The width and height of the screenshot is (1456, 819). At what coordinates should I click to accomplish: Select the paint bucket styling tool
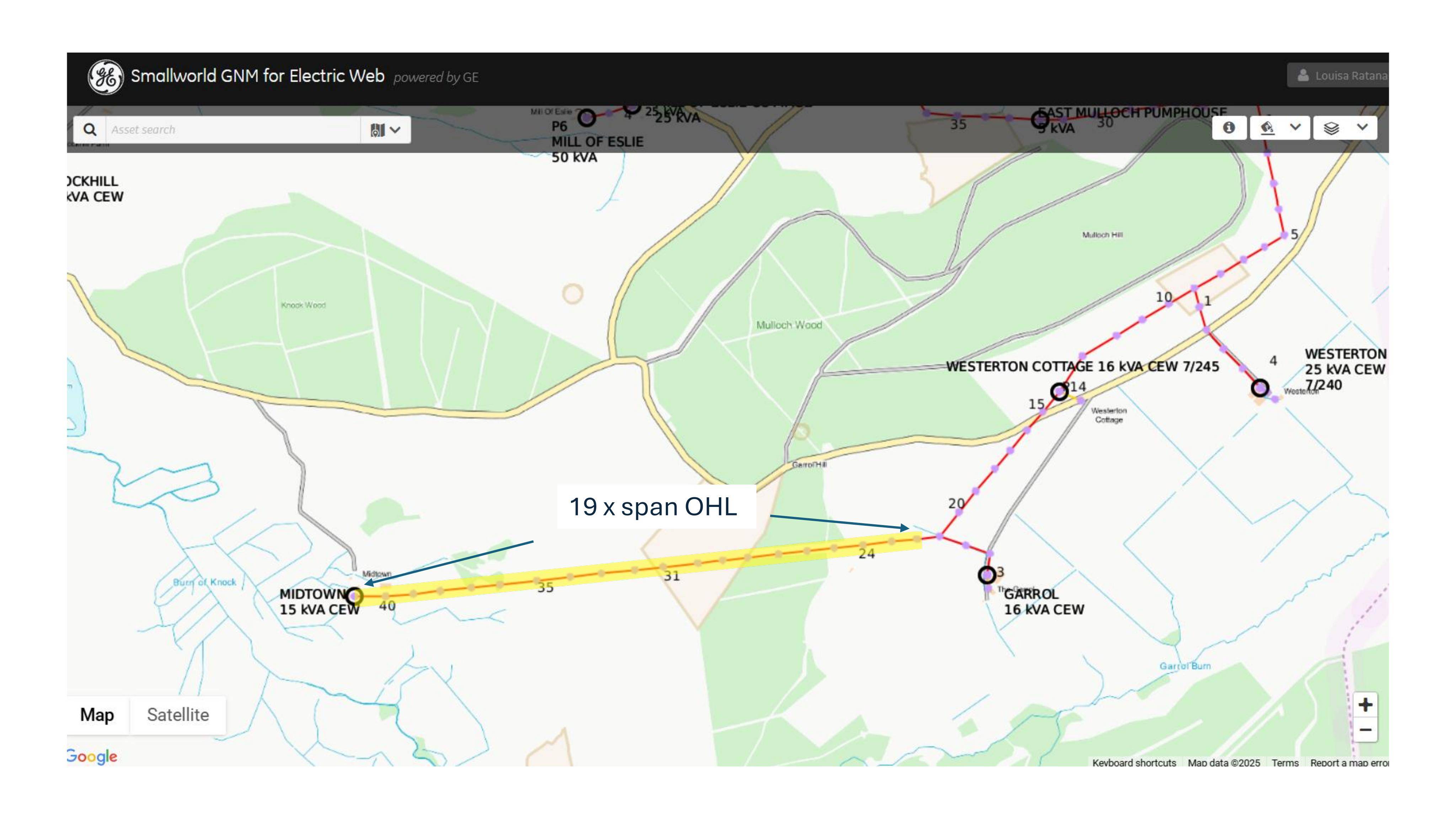tap(1267, 128)
